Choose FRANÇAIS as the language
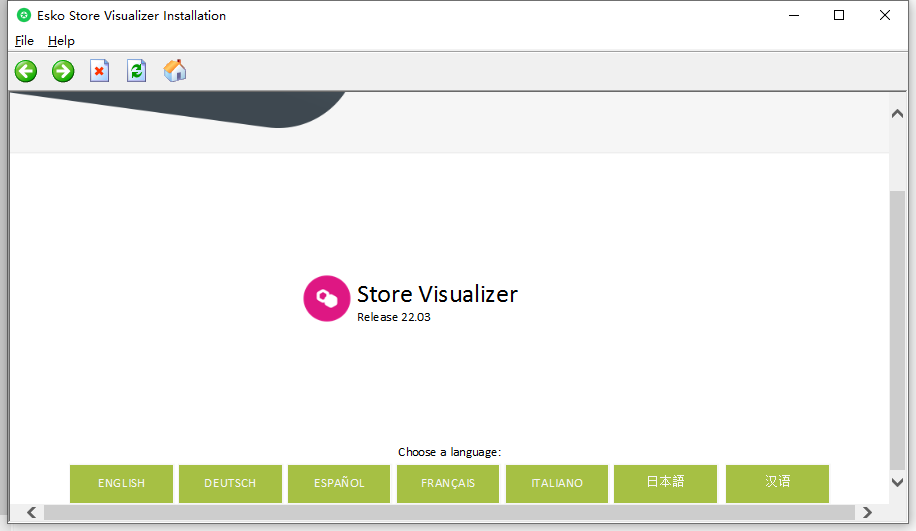Viewport: 916px width, 531px height. 448,484
